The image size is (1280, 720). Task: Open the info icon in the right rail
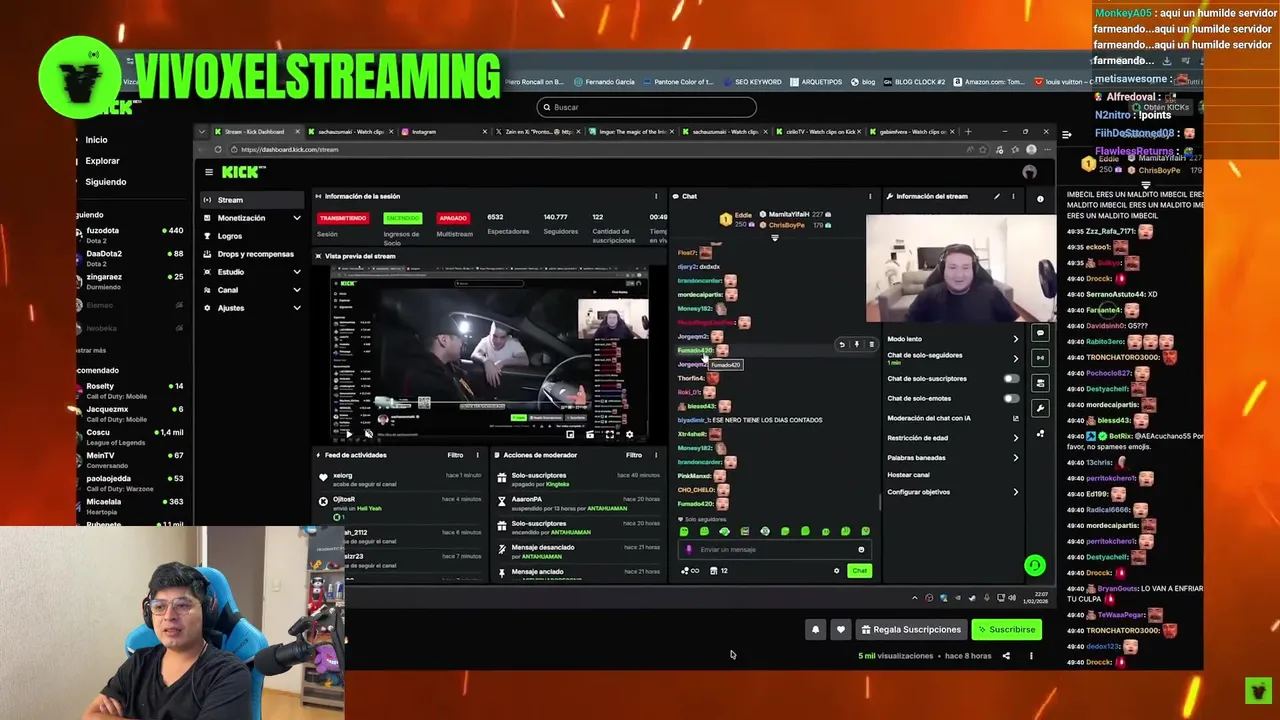pos(1040,199)
